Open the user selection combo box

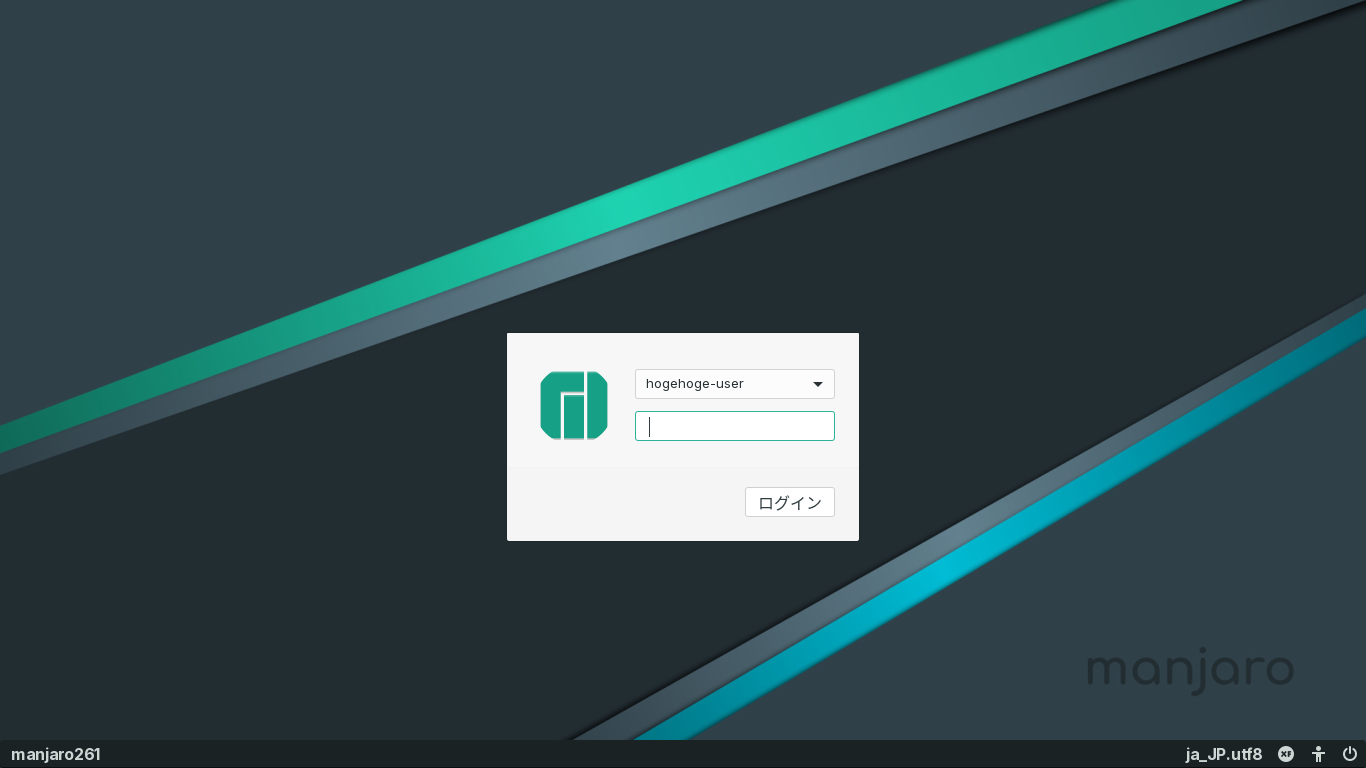pyautogui.click(x=735, y=384)
